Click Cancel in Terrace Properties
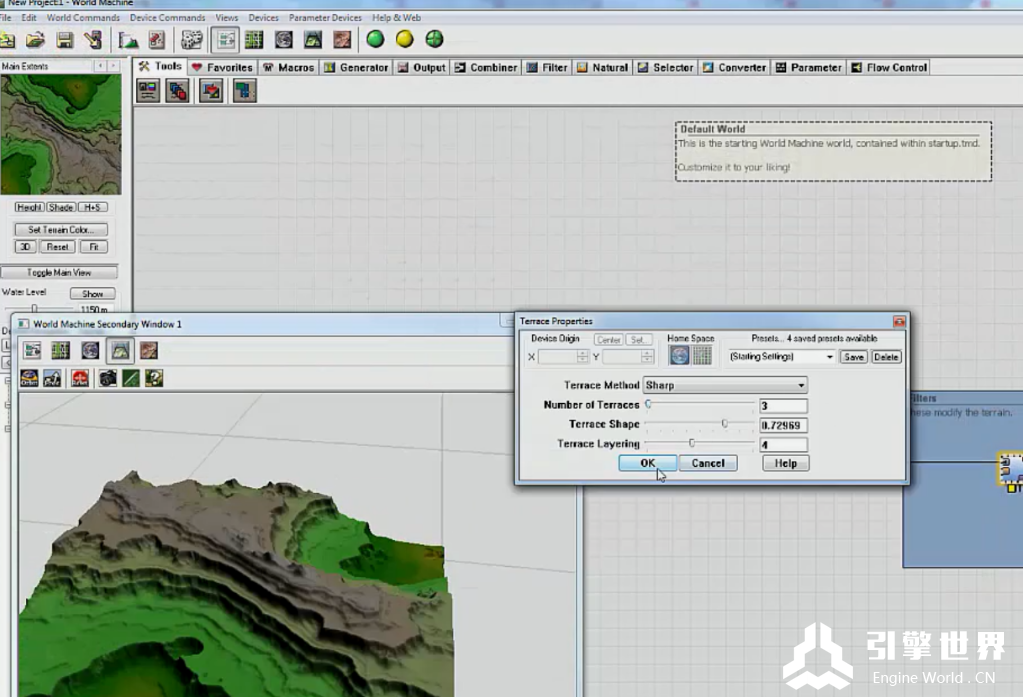The height and width of the screenshot is (697, 1023). [708, 463]
